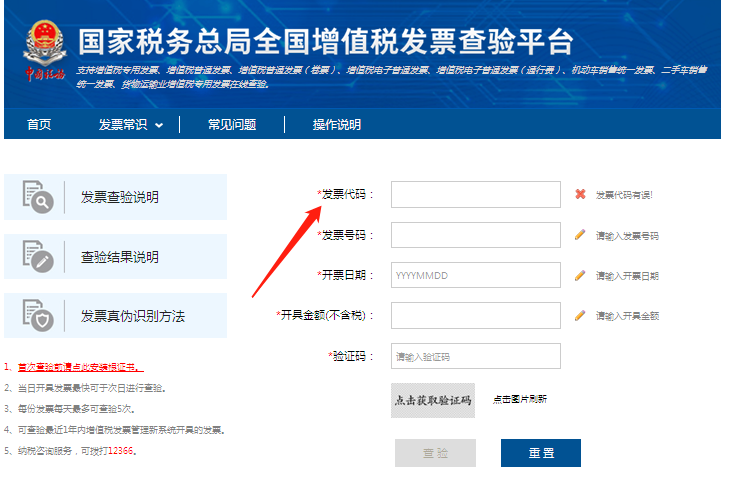Click the platform title 国家税务总局全国增值税发票查验平台
Screen dimensions: 737x501
[325, 42]
